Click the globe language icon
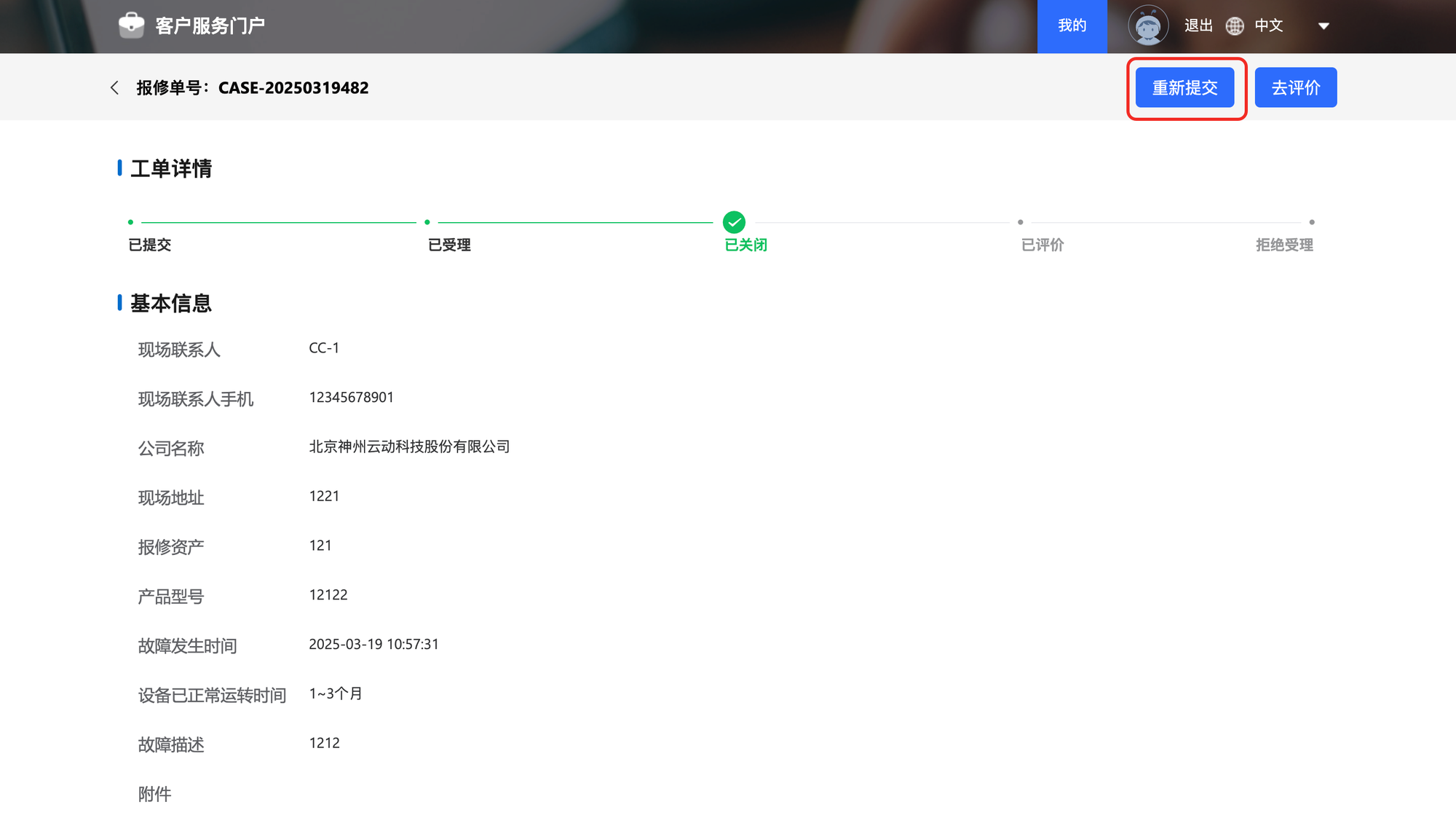The image size is (1456, 826). click(x=1235, y=26)
